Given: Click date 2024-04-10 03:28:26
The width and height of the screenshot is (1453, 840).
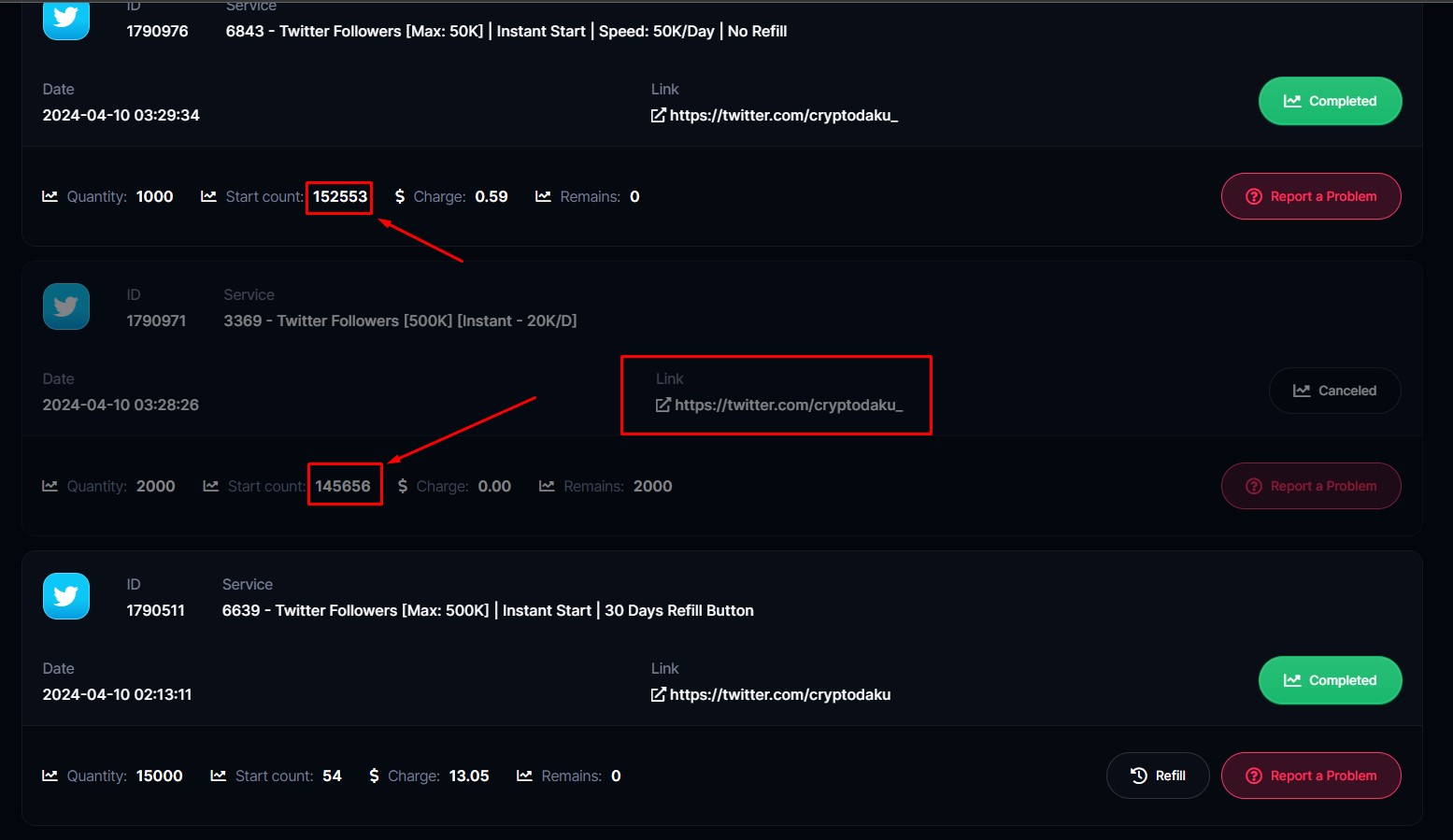Looking at the screenshot, I should click(121, 405).
